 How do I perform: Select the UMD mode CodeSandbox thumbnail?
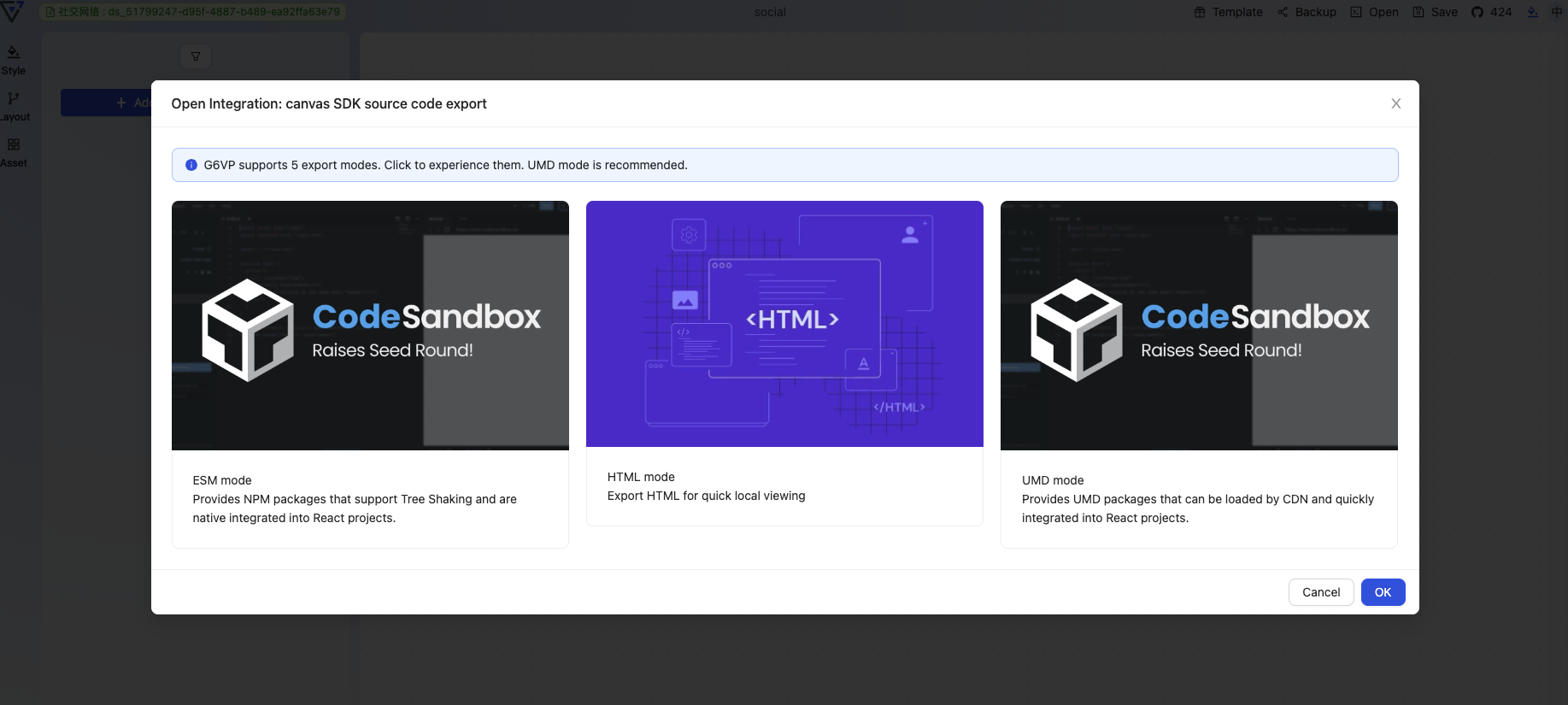coord(1199,326)
